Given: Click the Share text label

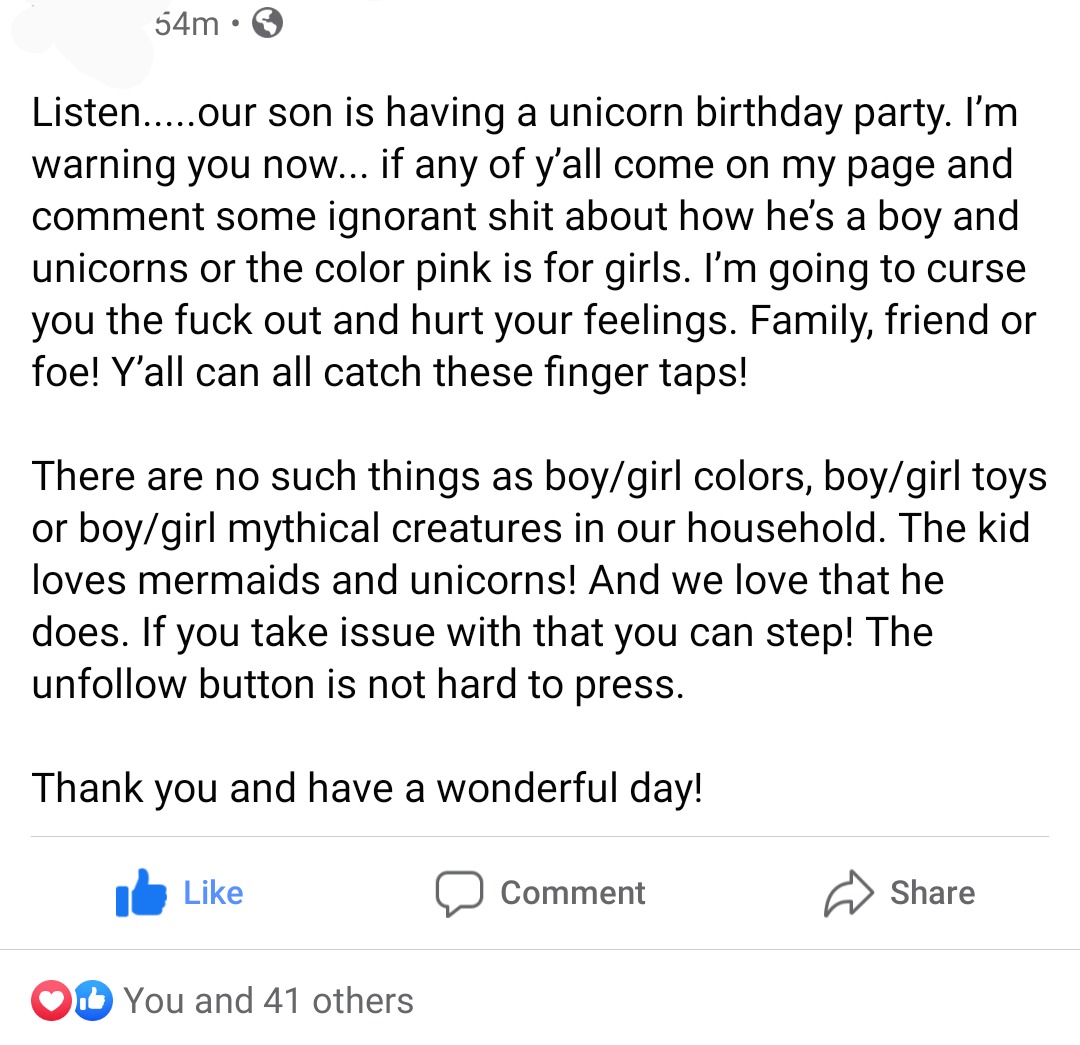Looking at the screenshot, I should (x=932, y=893).
